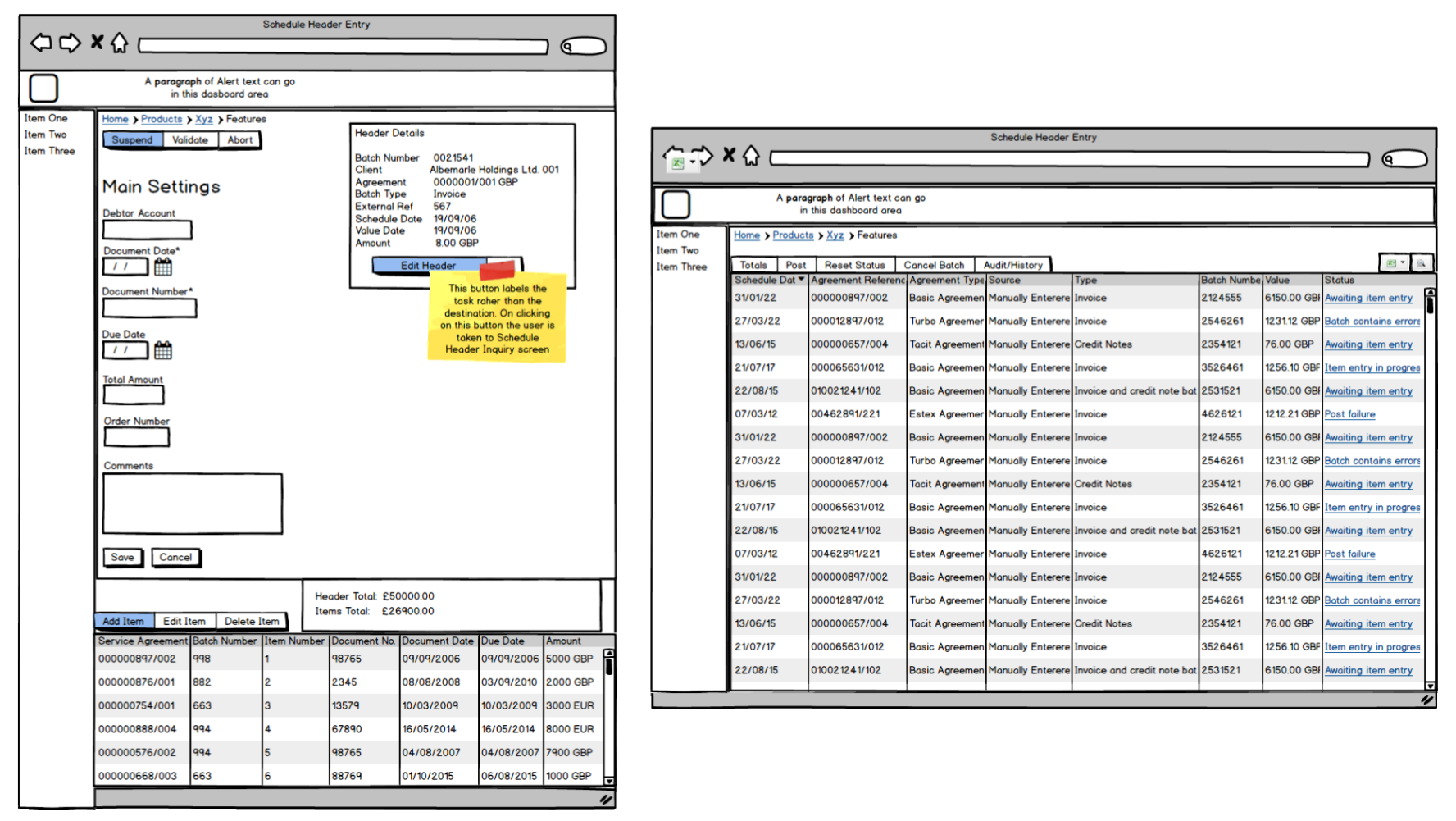Viewport: 1456px width, 821px height.
Task: Click the back arrow in the right browser window
Action: click(674, 156)
